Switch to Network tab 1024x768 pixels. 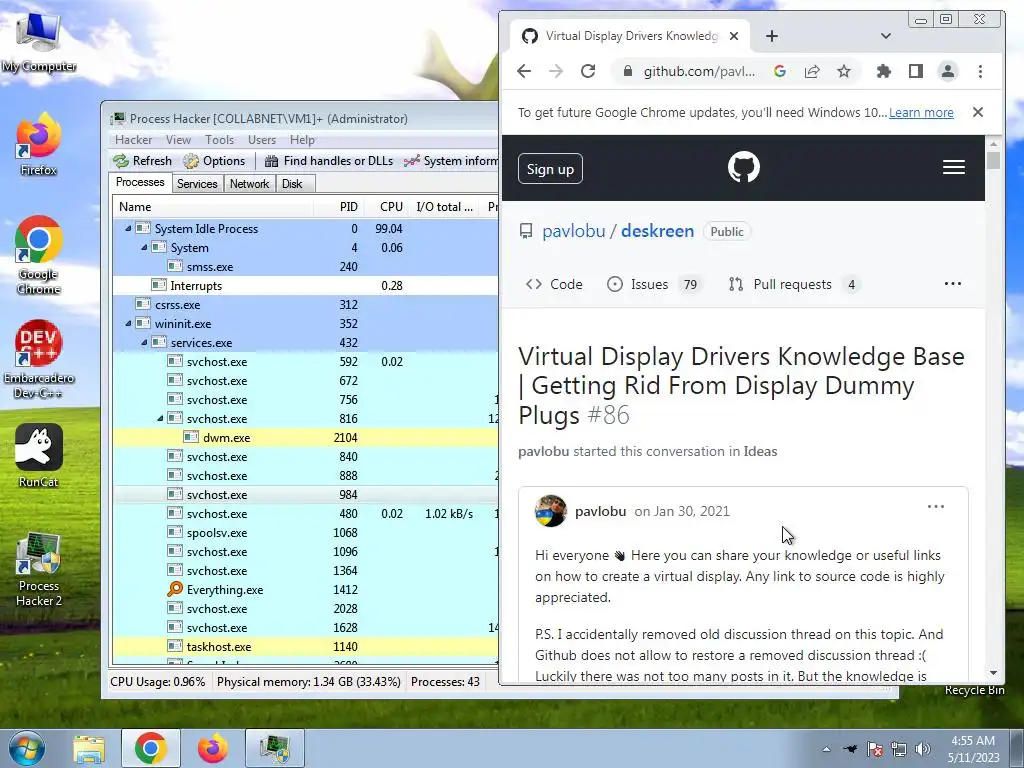[x=249, y=184]
